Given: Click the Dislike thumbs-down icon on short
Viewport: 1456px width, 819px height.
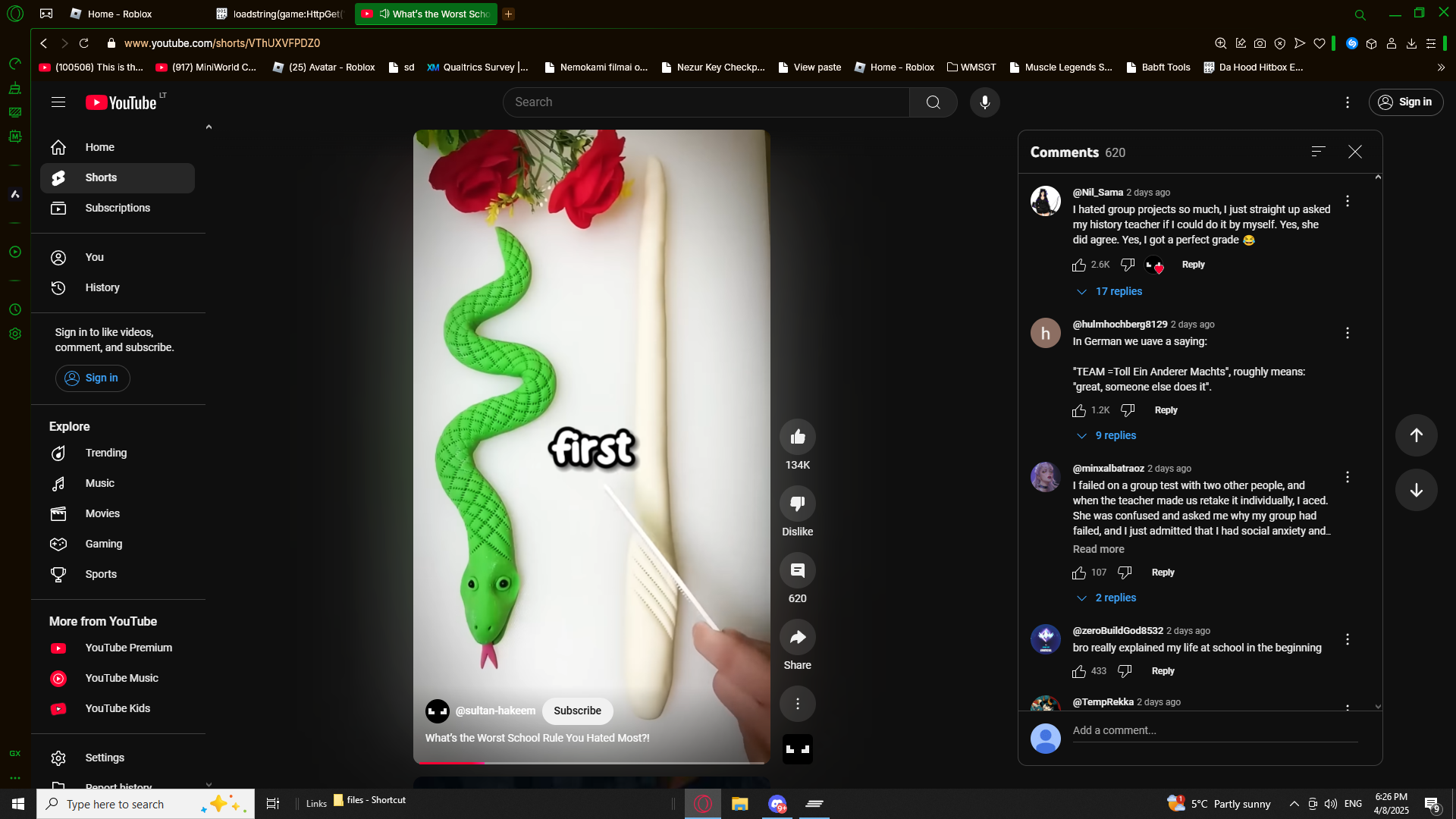Looking at the screenshot, I should [x=797, y=504].
